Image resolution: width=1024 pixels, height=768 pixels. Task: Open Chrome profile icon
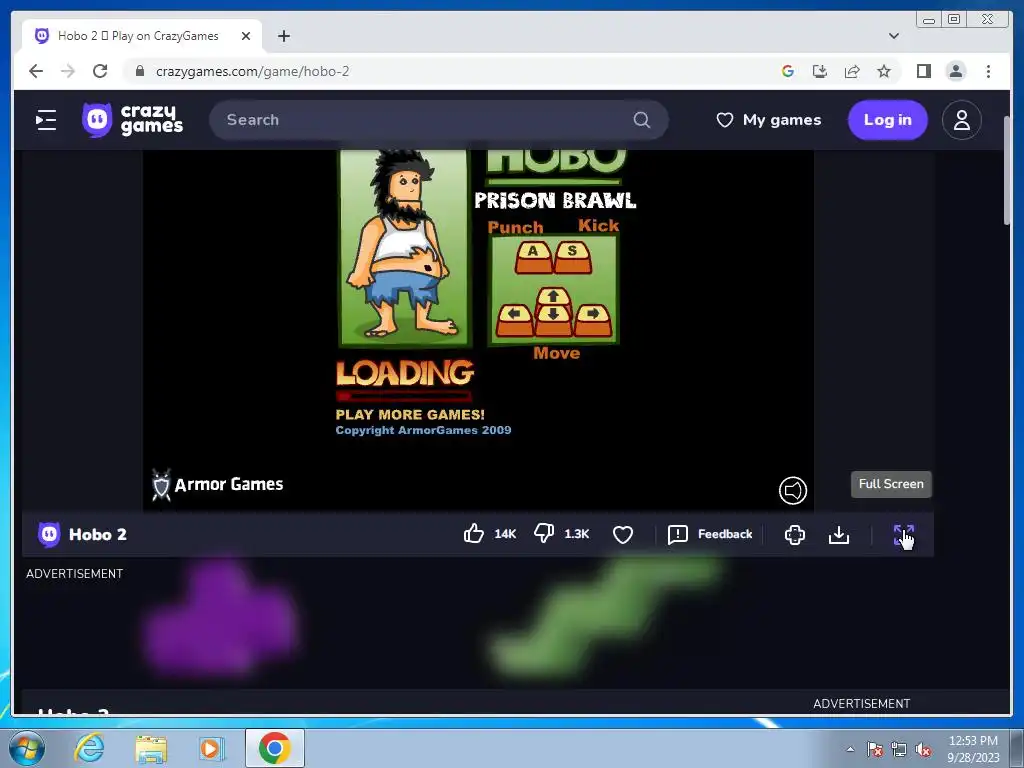coord(955,71)
